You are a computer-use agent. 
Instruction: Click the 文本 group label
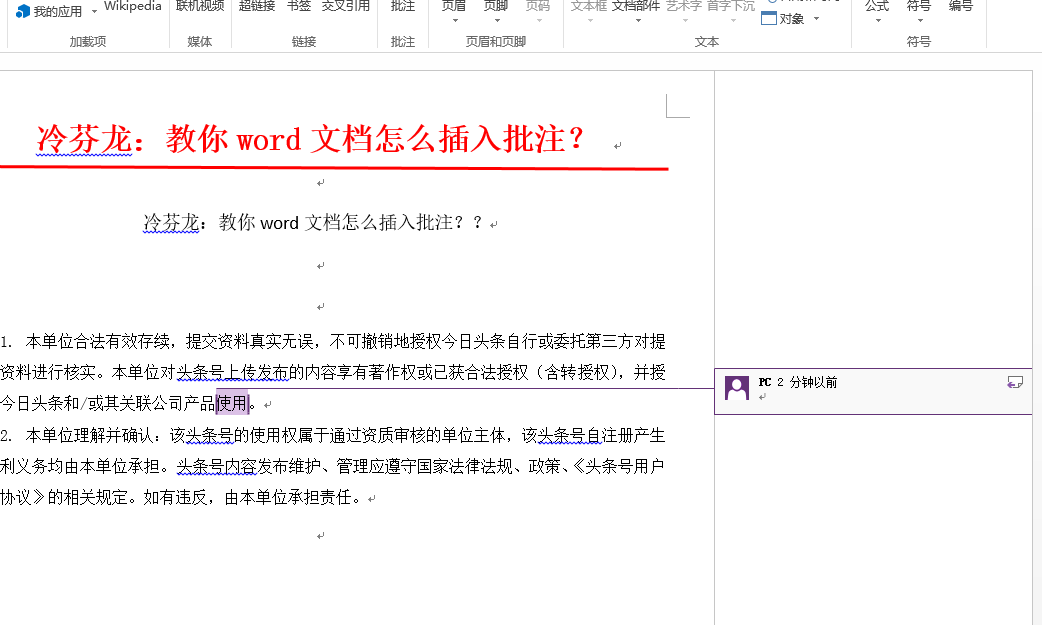tap(706, 41)
